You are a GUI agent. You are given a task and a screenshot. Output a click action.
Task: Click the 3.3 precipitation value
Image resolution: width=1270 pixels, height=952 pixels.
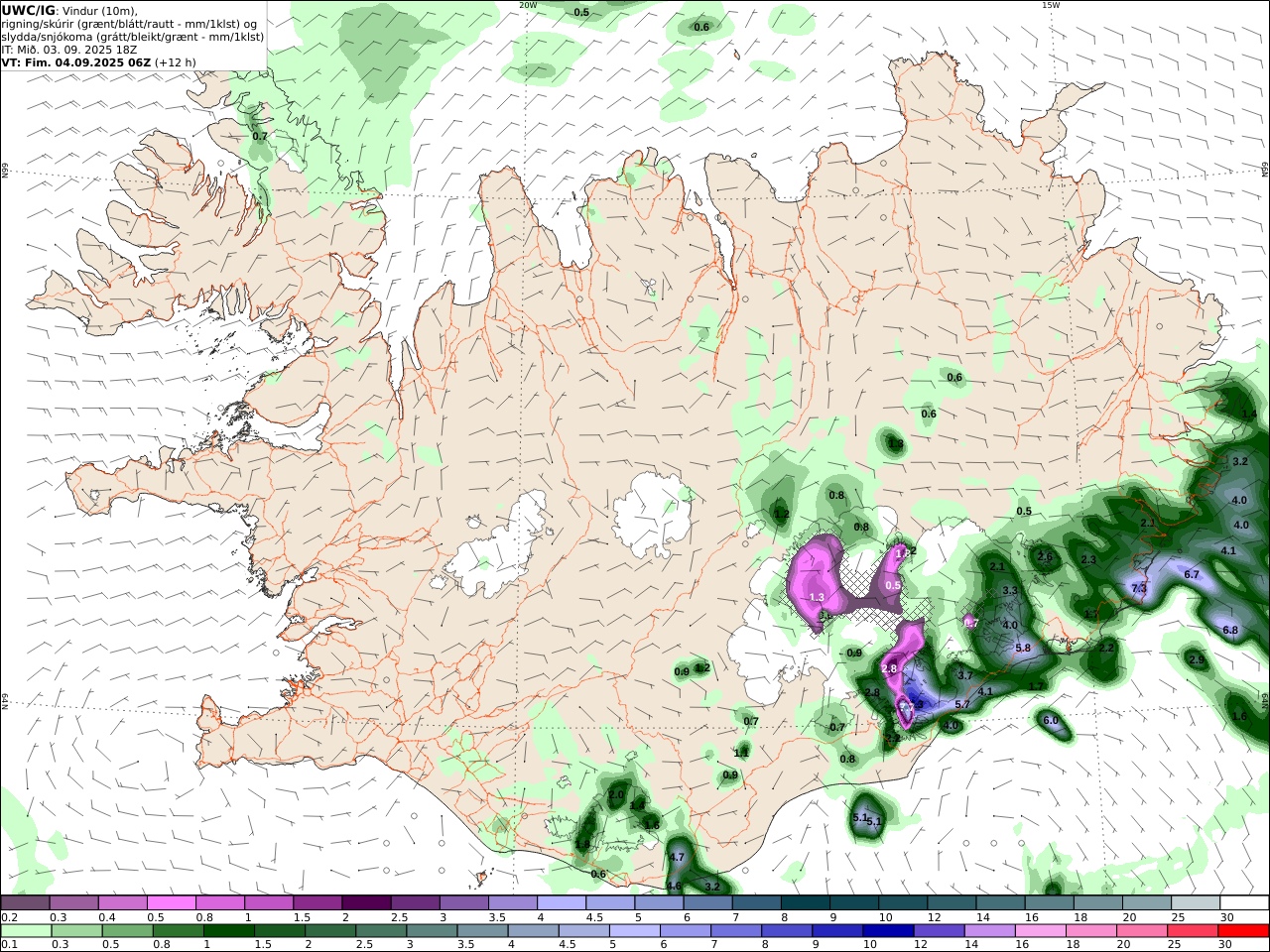1010,590
